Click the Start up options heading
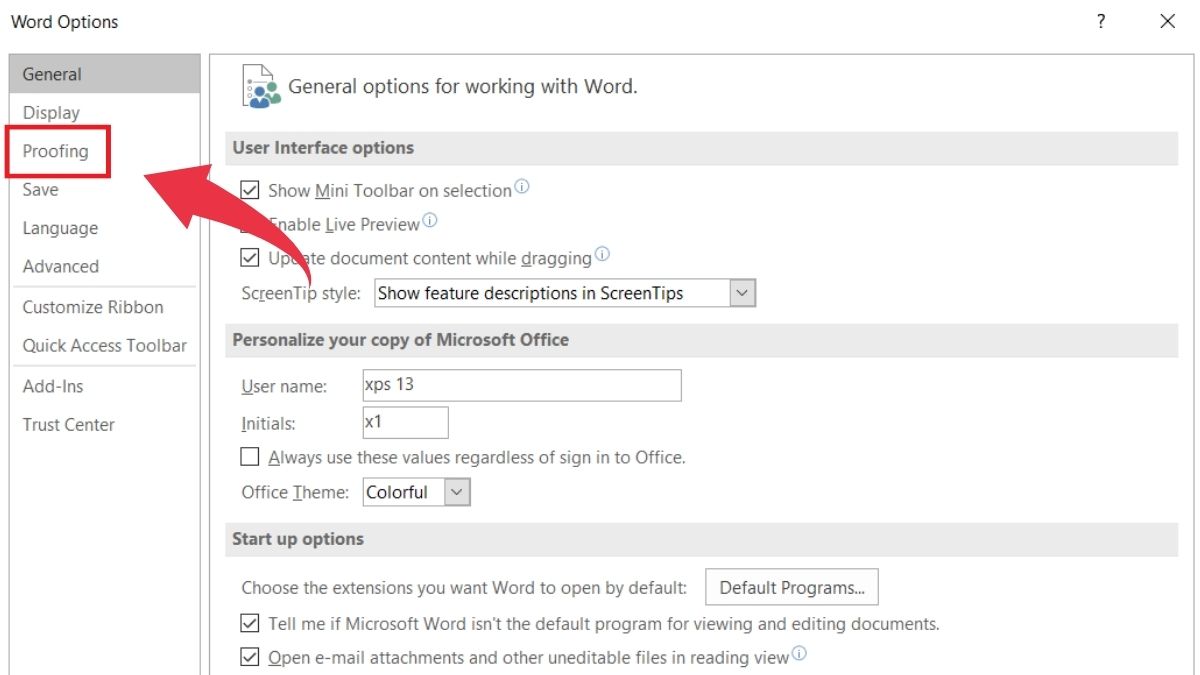This screenshot has width=1200, height=675. (x=298, y=539)
